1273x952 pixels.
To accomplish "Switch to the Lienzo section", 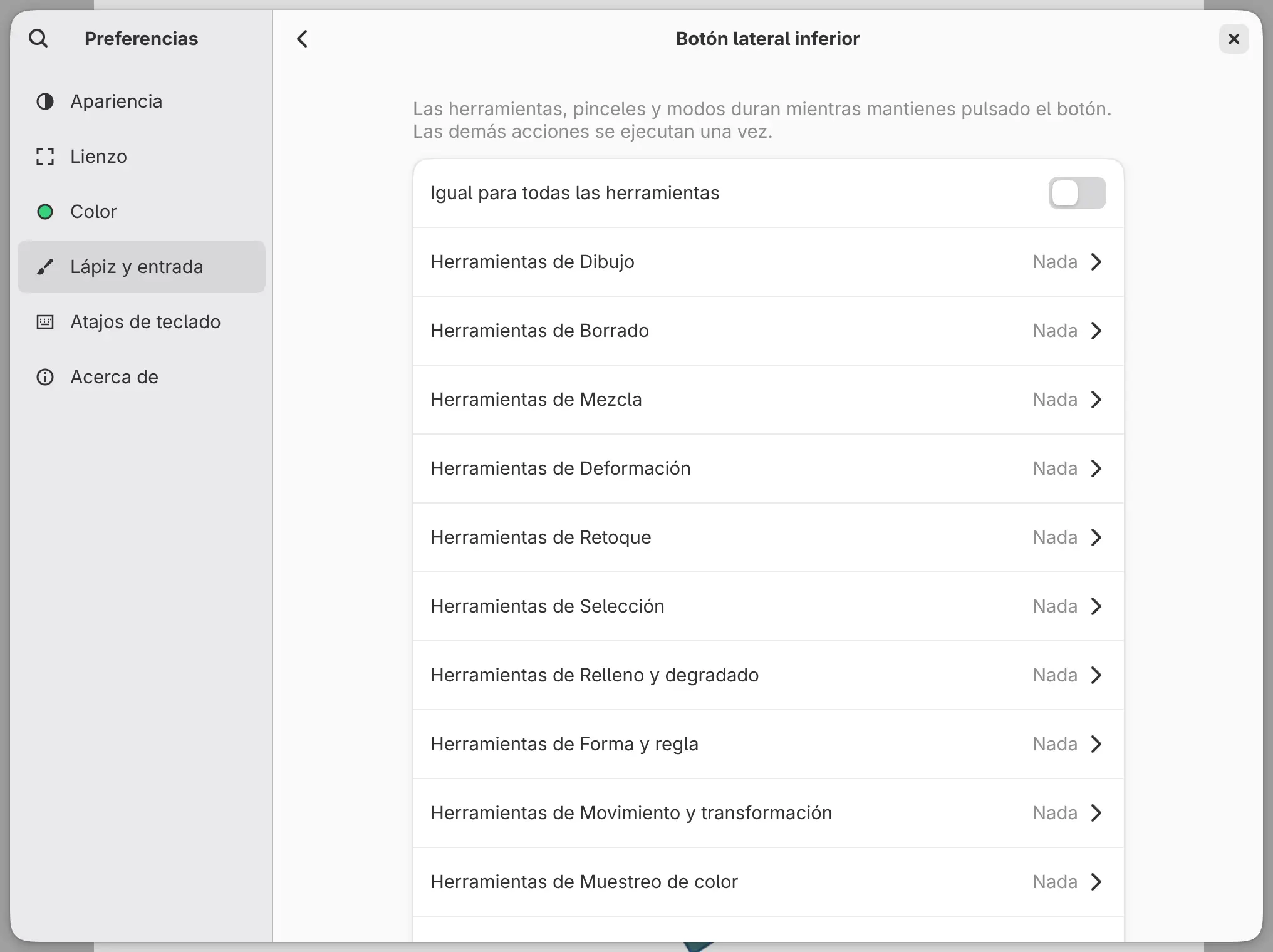I will click(142, 157).
